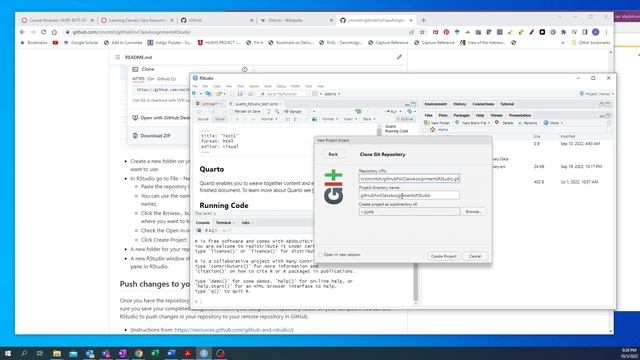Switch to the GitHub - Wikipedia browser tab
Viewport: 640px width, 360px height.
coord(297,20)
